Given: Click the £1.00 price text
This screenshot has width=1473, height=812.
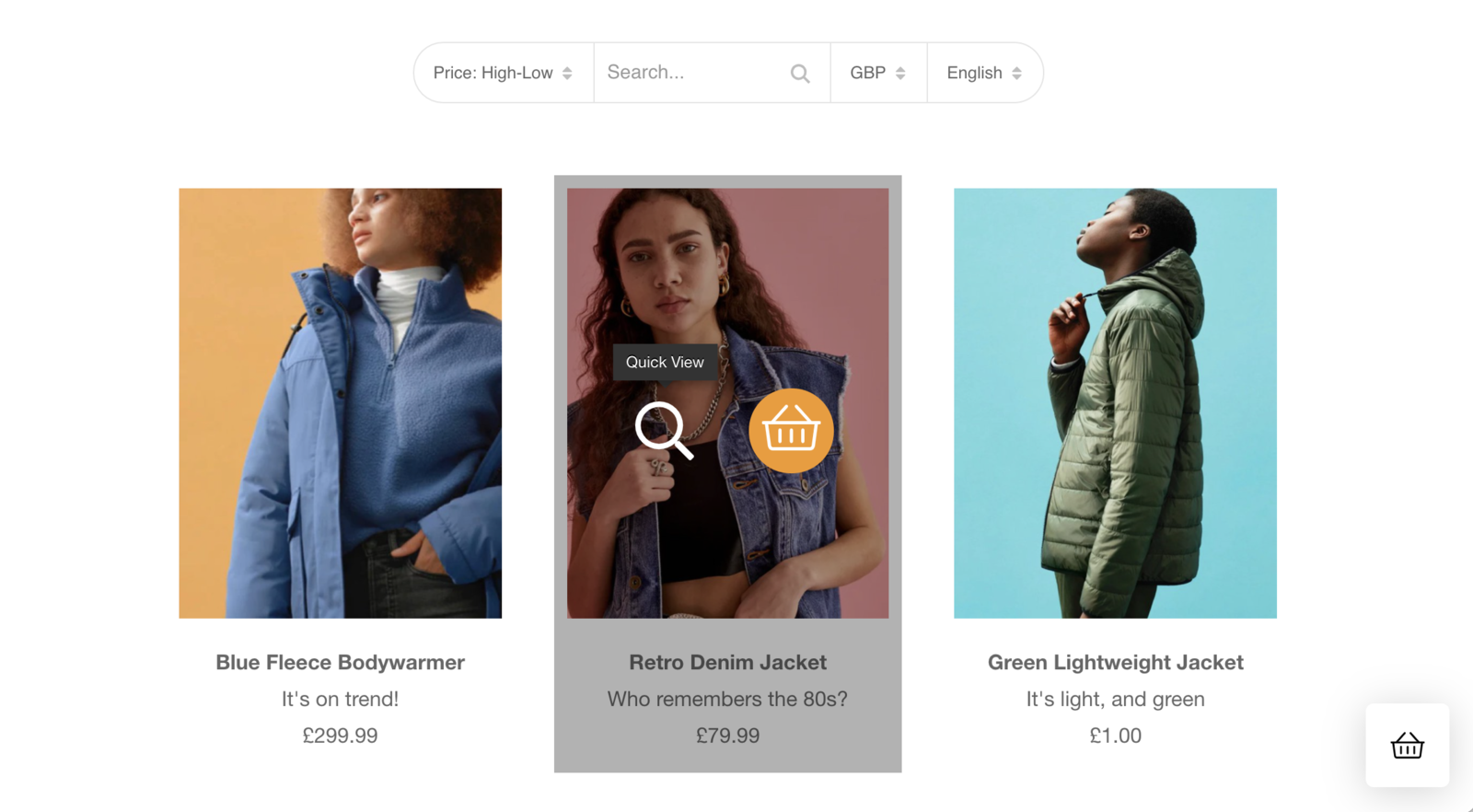Looking at the screenshot, I should pyautogui.click(x=1115, y=736).
